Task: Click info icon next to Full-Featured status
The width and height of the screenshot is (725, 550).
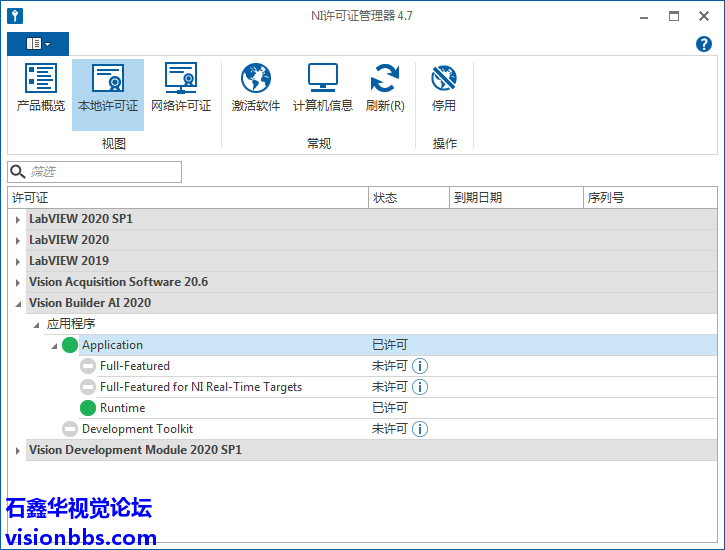Action: (x=420, y=366)
